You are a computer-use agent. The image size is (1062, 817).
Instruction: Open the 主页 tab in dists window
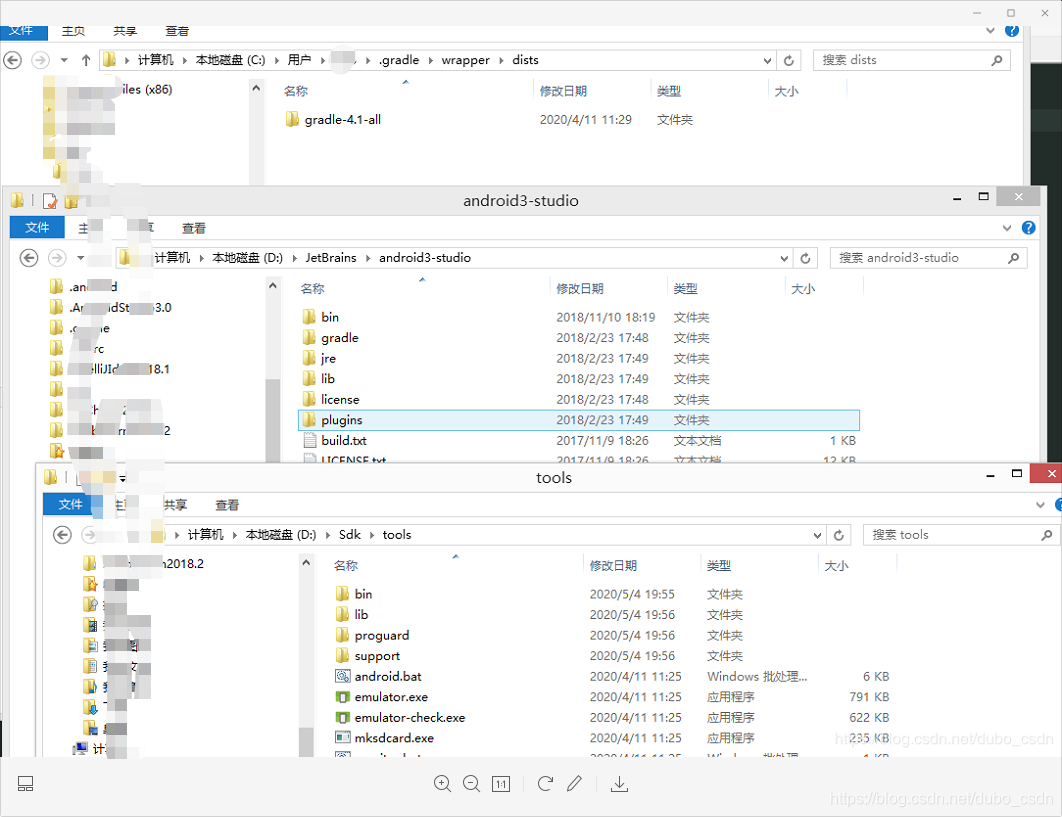tap(73, 30)
